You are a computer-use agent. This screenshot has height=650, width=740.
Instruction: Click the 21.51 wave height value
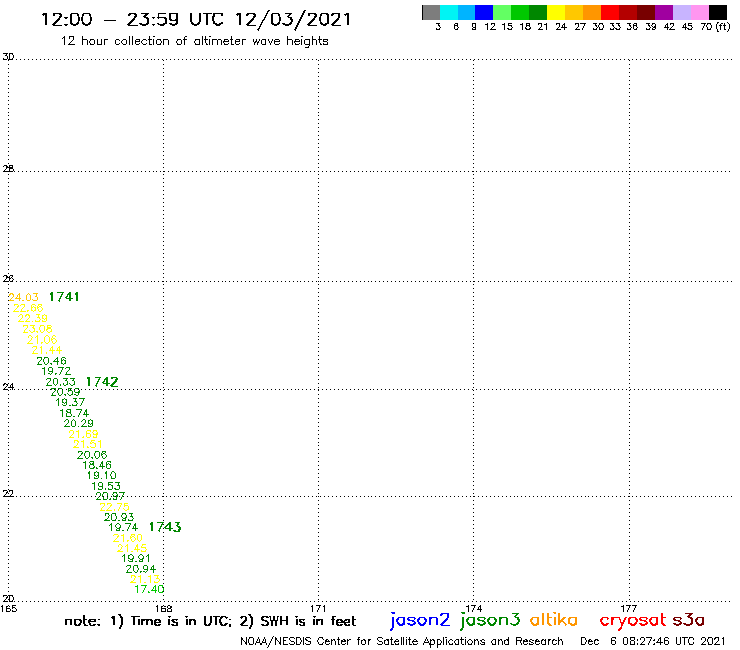click(88, 444)
